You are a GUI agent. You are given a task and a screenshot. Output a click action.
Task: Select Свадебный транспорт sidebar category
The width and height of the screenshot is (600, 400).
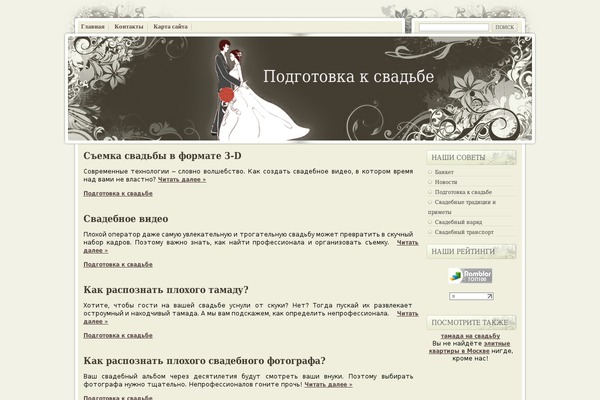[464, 232]
